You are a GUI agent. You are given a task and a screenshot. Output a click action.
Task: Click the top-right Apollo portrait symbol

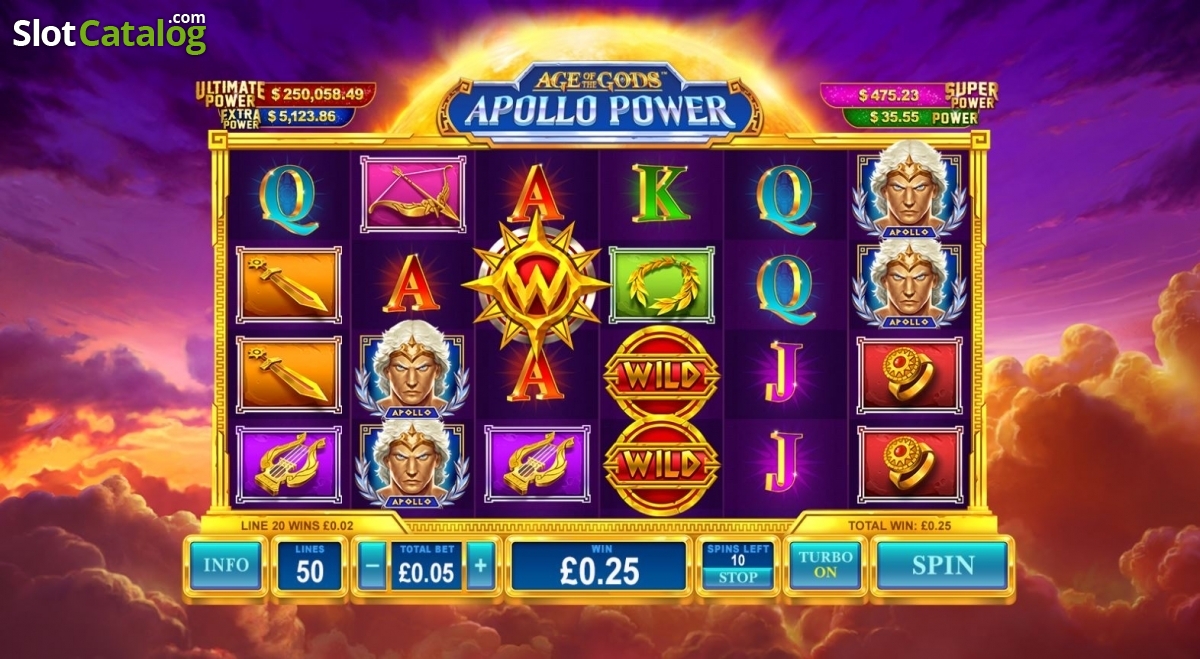(x=909, y=190)
